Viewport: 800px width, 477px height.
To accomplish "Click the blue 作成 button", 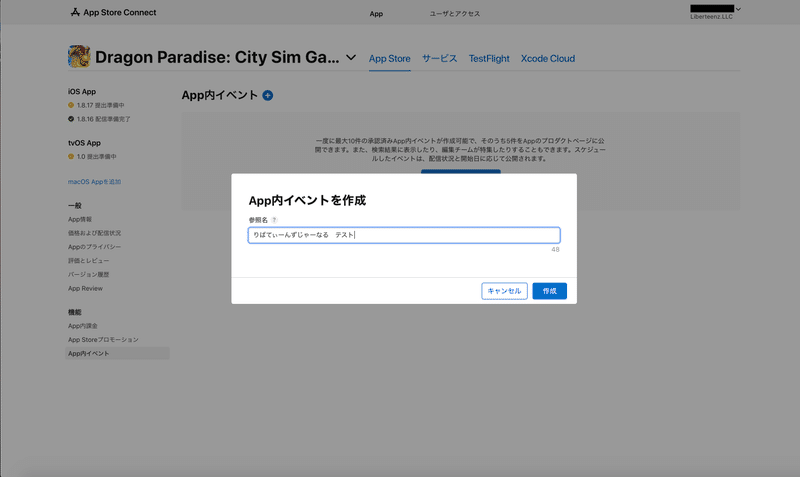I will pos(549,291).
